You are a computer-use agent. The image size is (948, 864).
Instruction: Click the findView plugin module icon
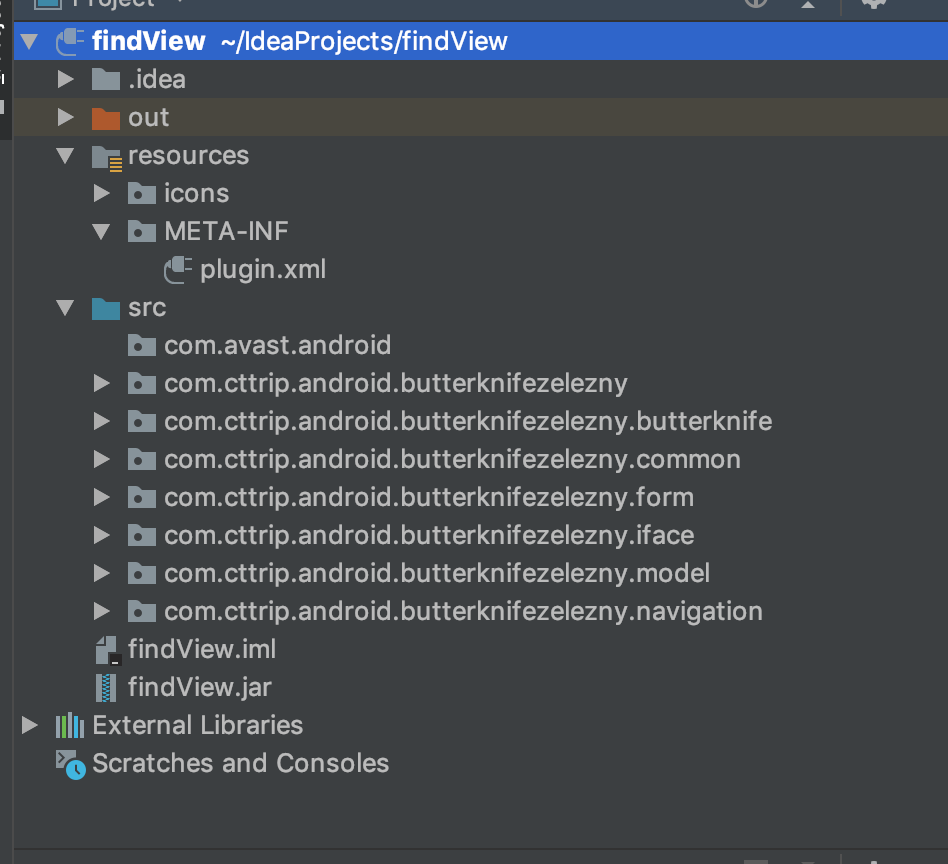point(70,41)
